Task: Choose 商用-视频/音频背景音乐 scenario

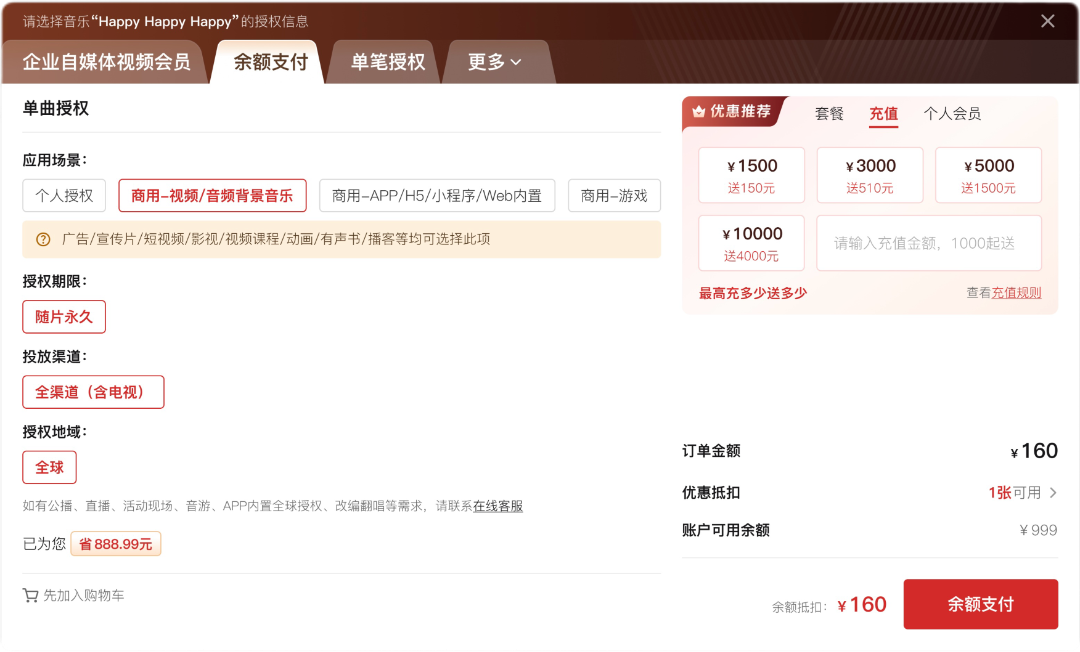Action: tap(212, 196)
